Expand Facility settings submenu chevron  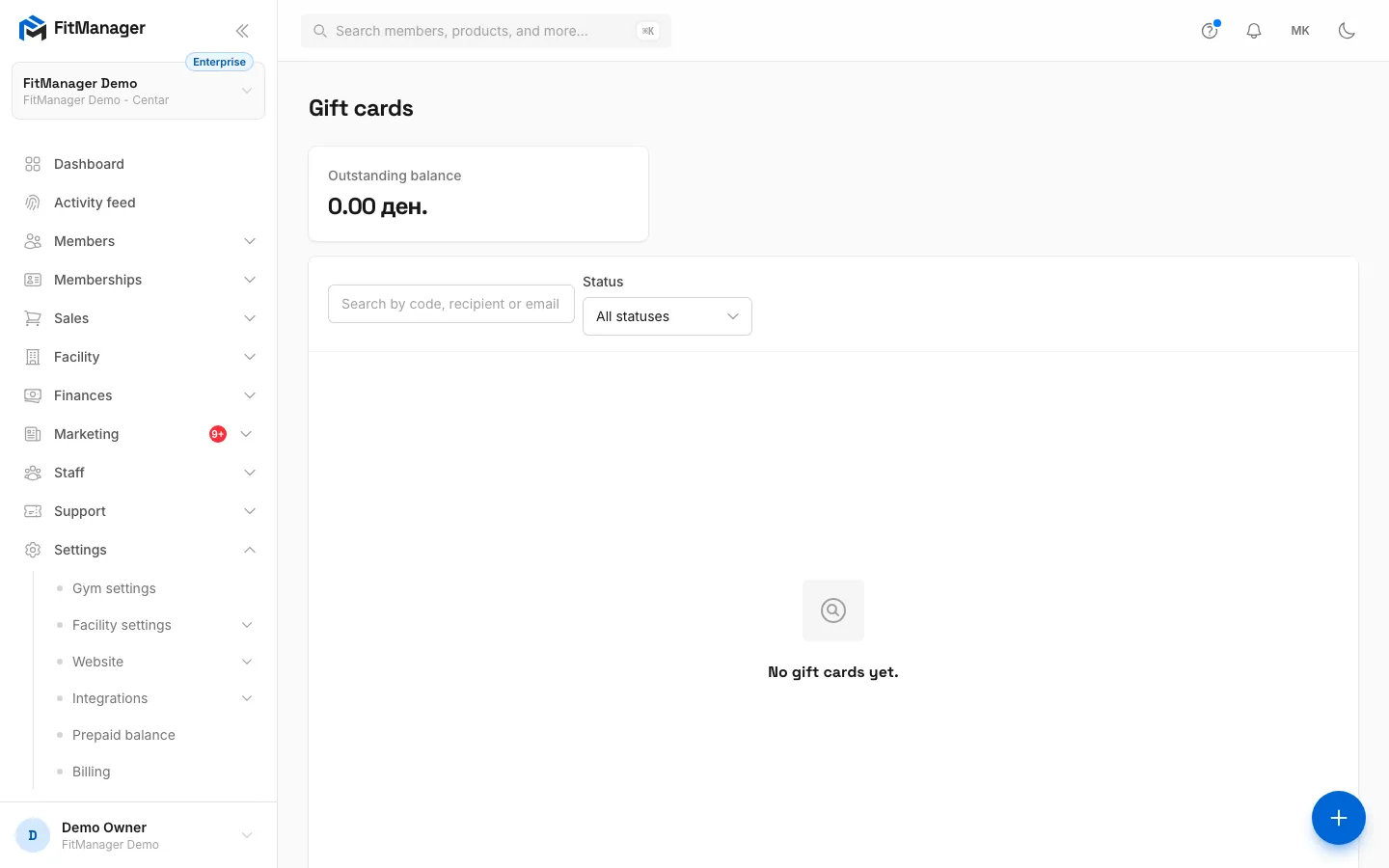click(x=247, y=625)
